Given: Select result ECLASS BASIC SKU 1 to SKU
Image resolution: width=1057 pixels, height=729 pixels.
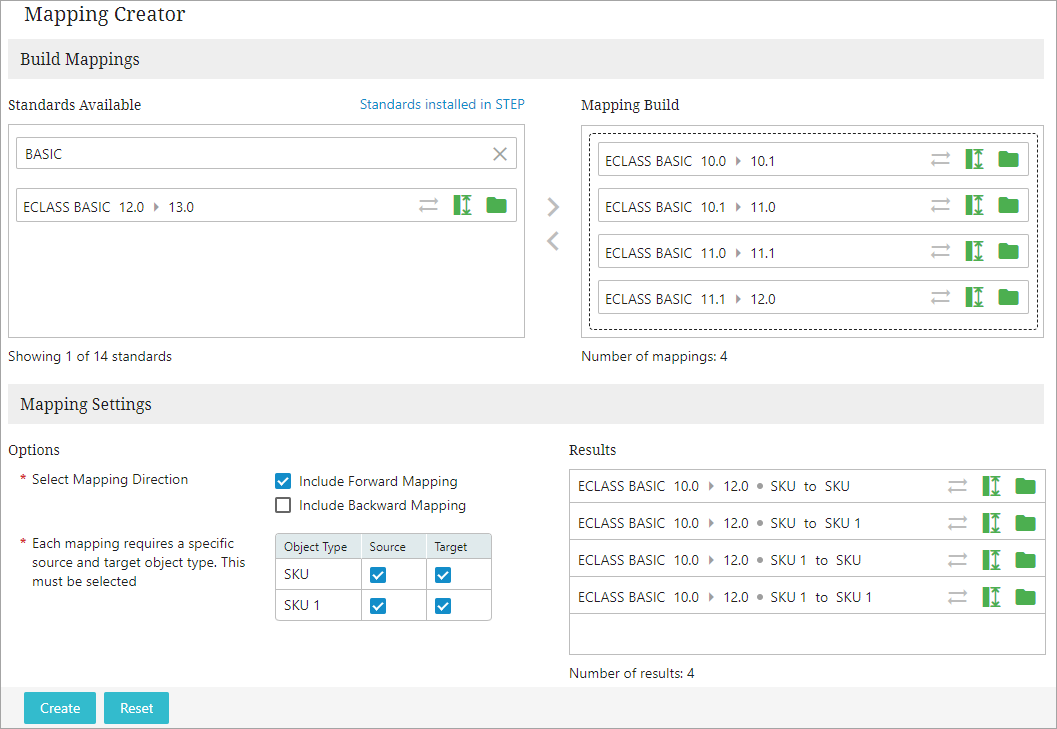Looking at the screenshot, I should click(x=808, y=560).
